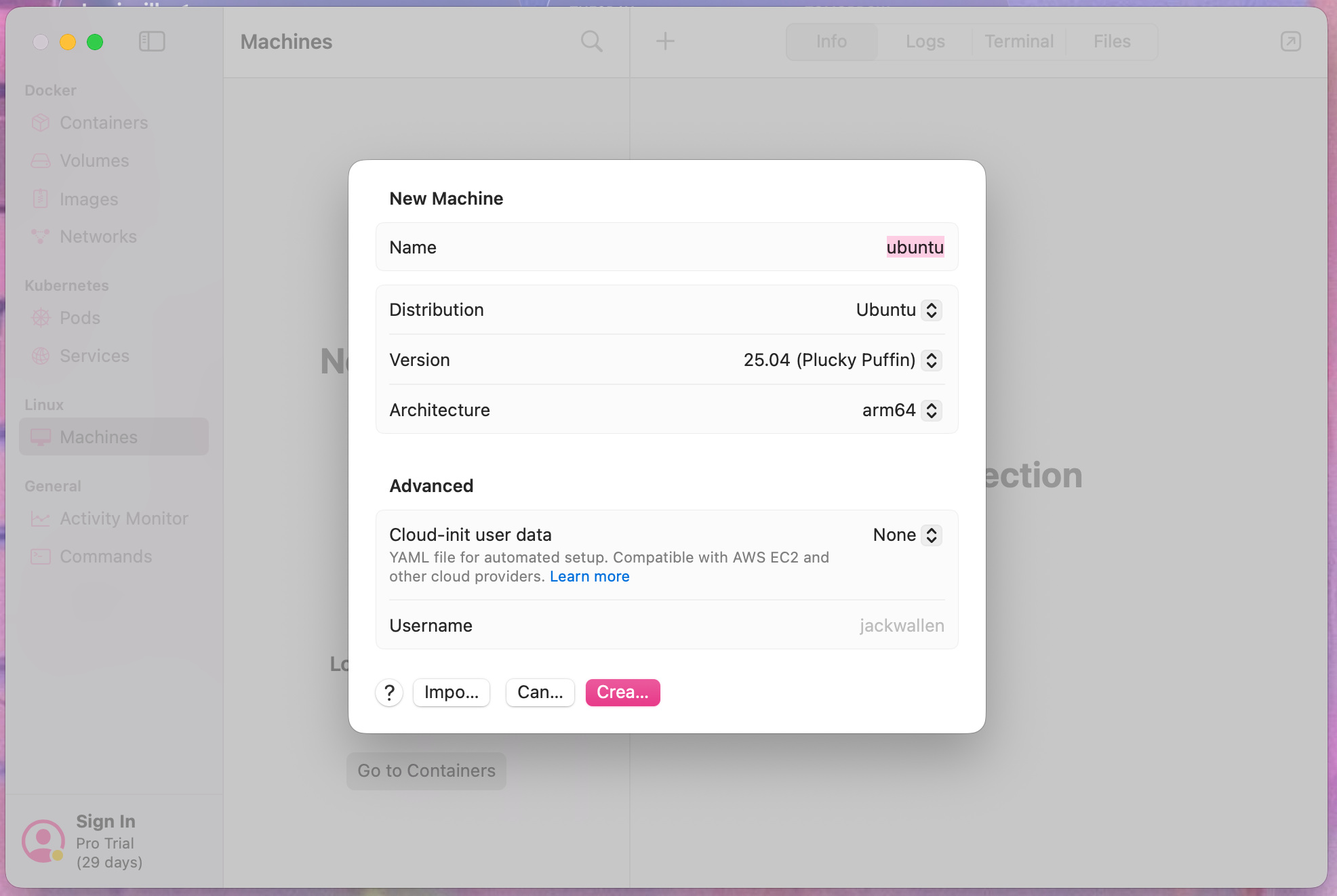
Task: Select the Networks sidebar icon
Action: pos(41,237)
